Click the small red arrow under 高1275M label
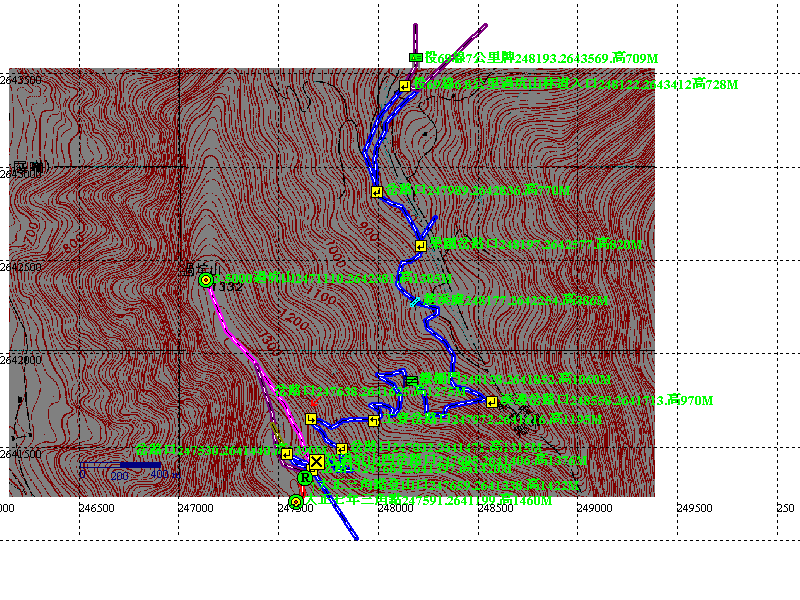 coord(314,403)
